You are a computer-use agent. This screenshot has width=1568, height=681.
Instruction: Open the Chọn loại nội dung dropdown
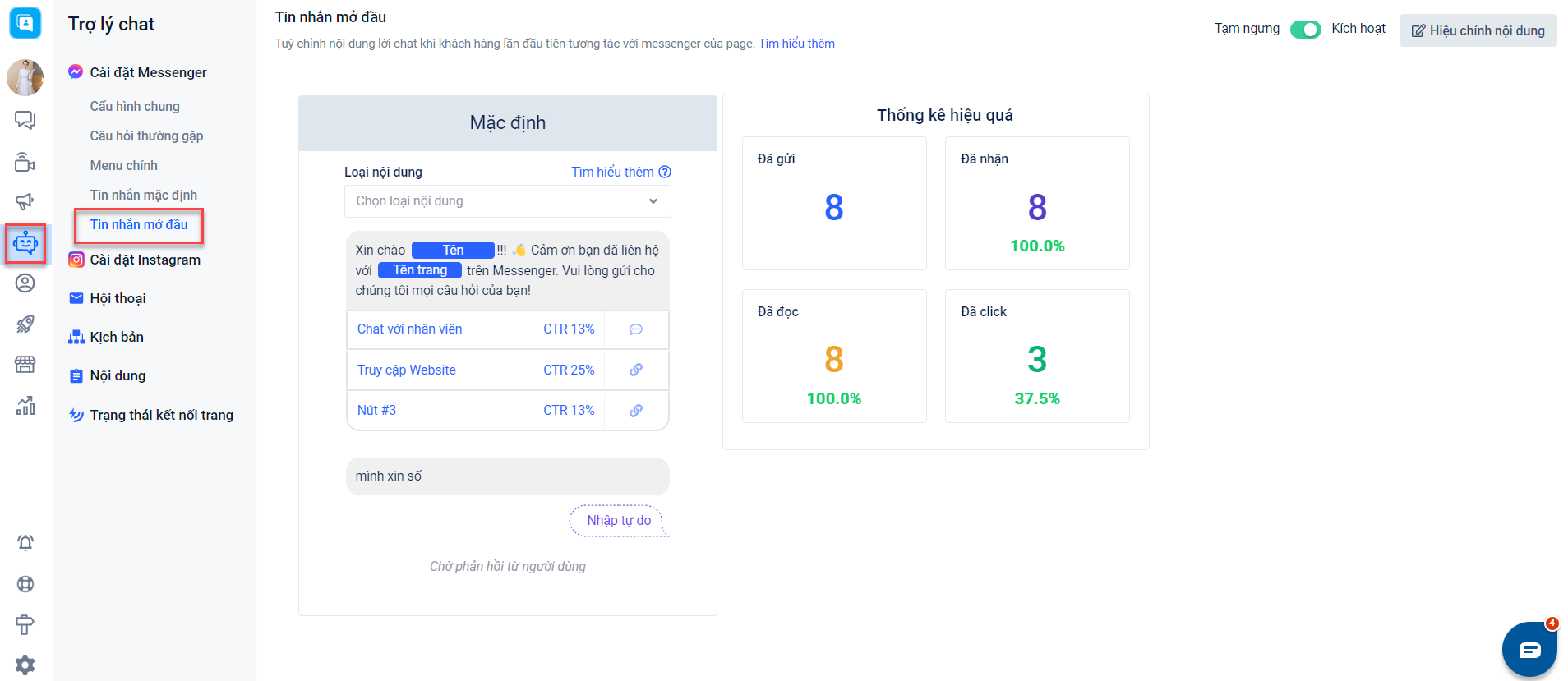tap(507, 201)
